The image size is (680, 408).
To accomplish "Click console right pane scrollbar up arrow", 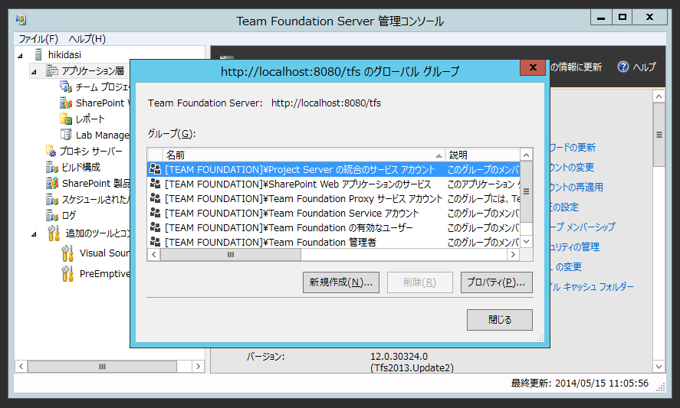I will click(x=659, y=96).
